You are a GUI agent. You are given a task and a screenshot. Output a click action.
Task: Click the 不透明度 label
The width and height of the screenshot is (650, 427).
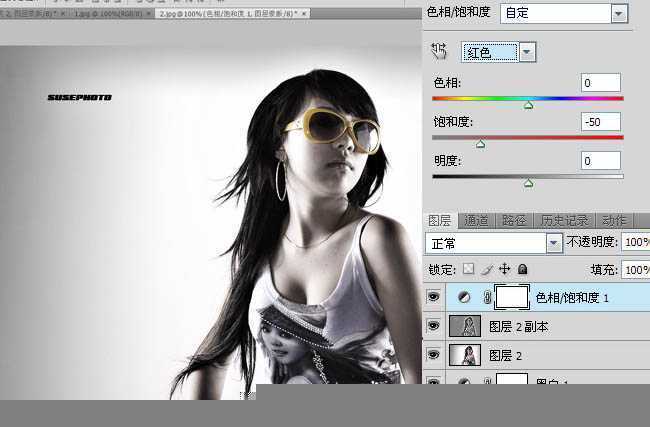point(592,242)
